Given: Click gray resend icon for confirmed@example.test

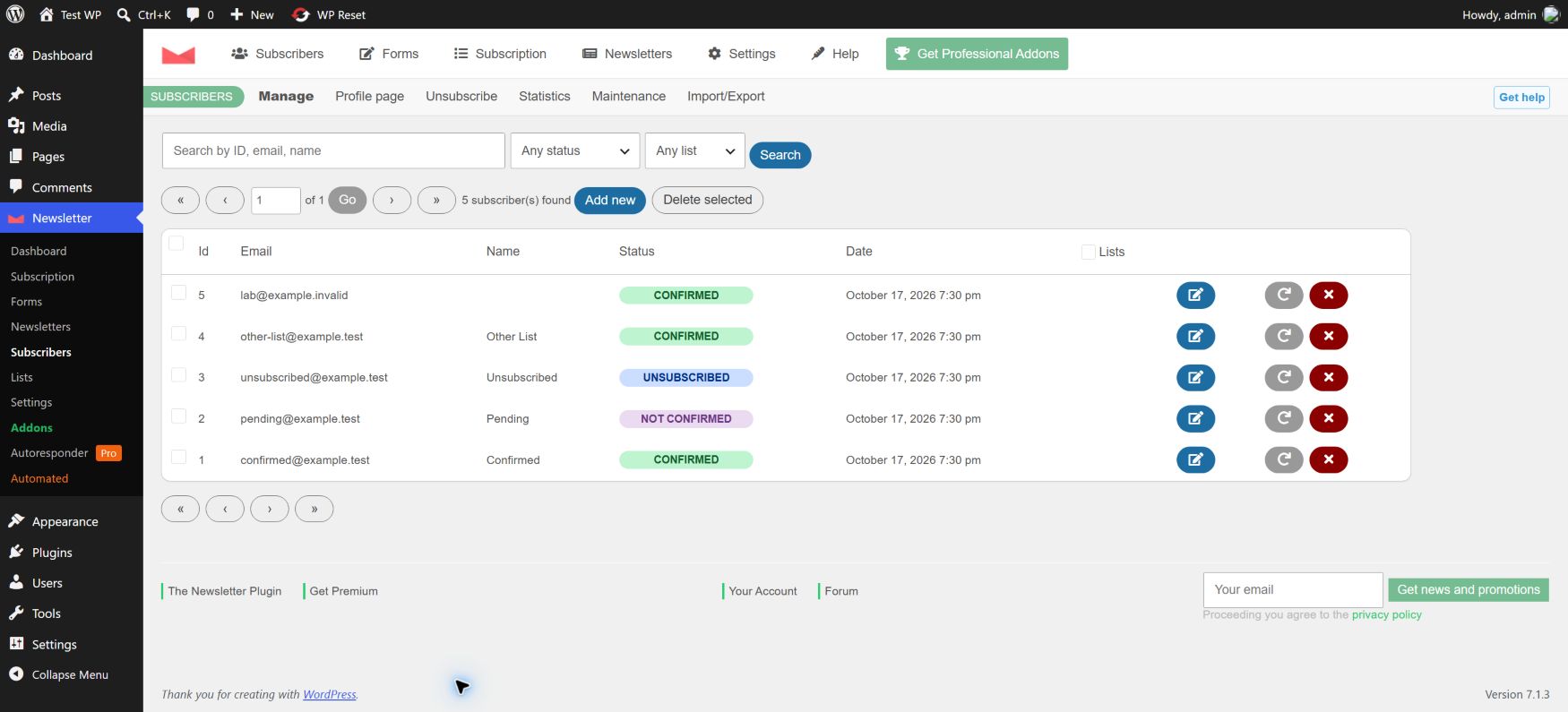Looking at the screenshot, I should tap(1284, 459).
